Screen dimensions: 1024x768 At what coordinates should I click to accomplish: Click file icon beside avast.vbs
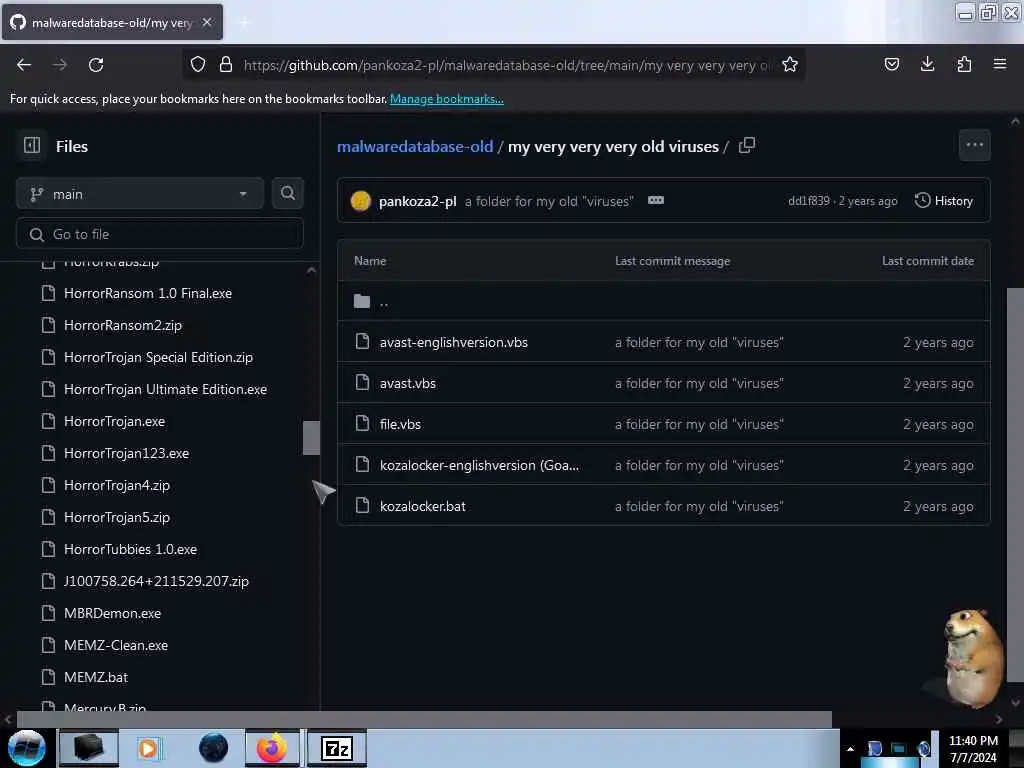tap(362, 382)
